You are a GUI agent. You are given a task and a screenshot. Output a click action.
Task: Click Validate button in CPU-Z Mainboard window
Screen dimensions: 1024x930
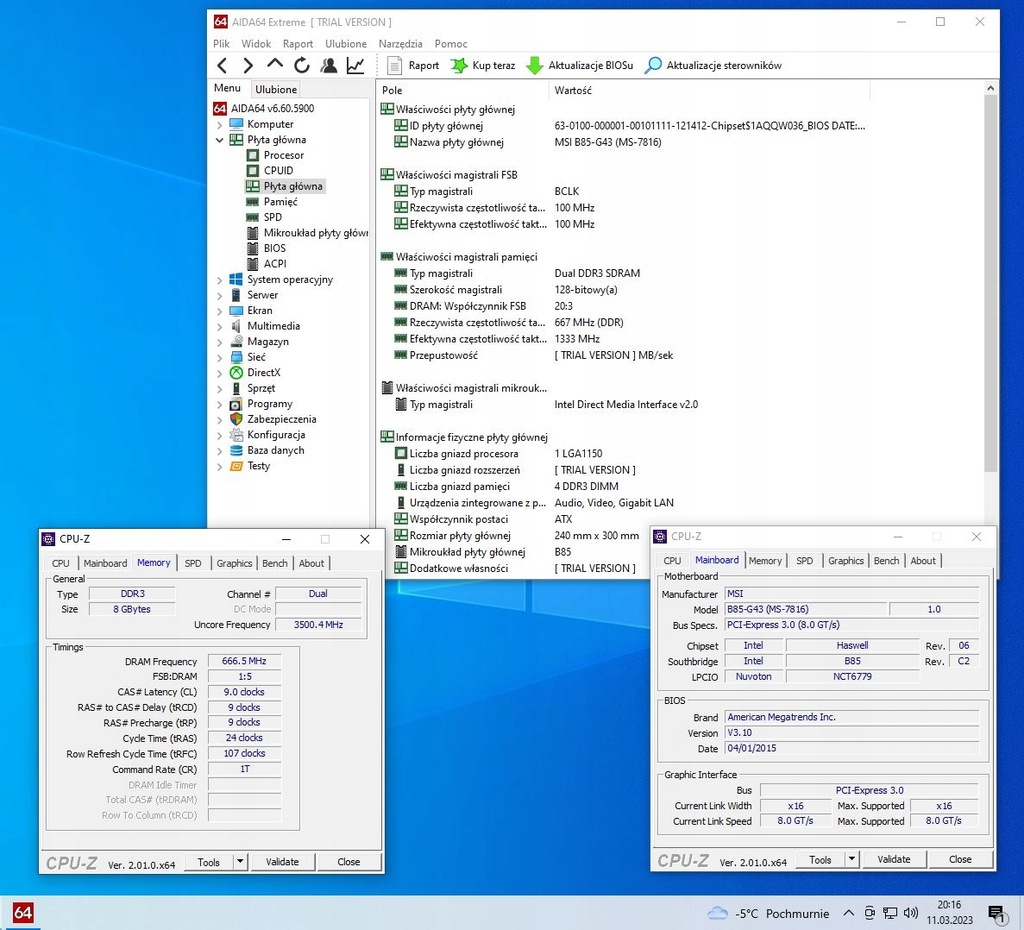tap(894, 859)
